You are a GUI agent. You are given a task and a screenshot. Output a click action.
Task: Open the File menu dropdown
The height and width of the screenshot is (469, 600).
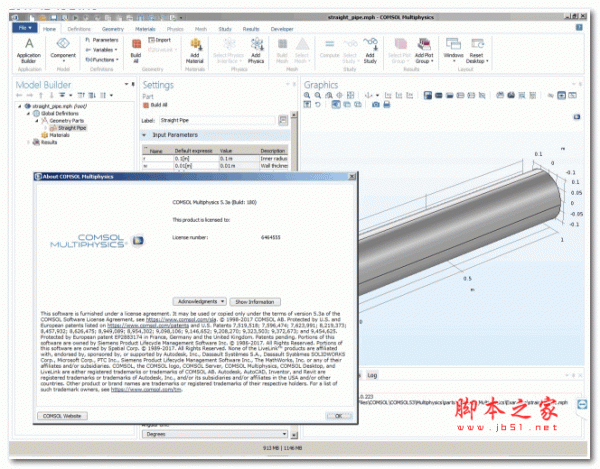coord(25,28)
